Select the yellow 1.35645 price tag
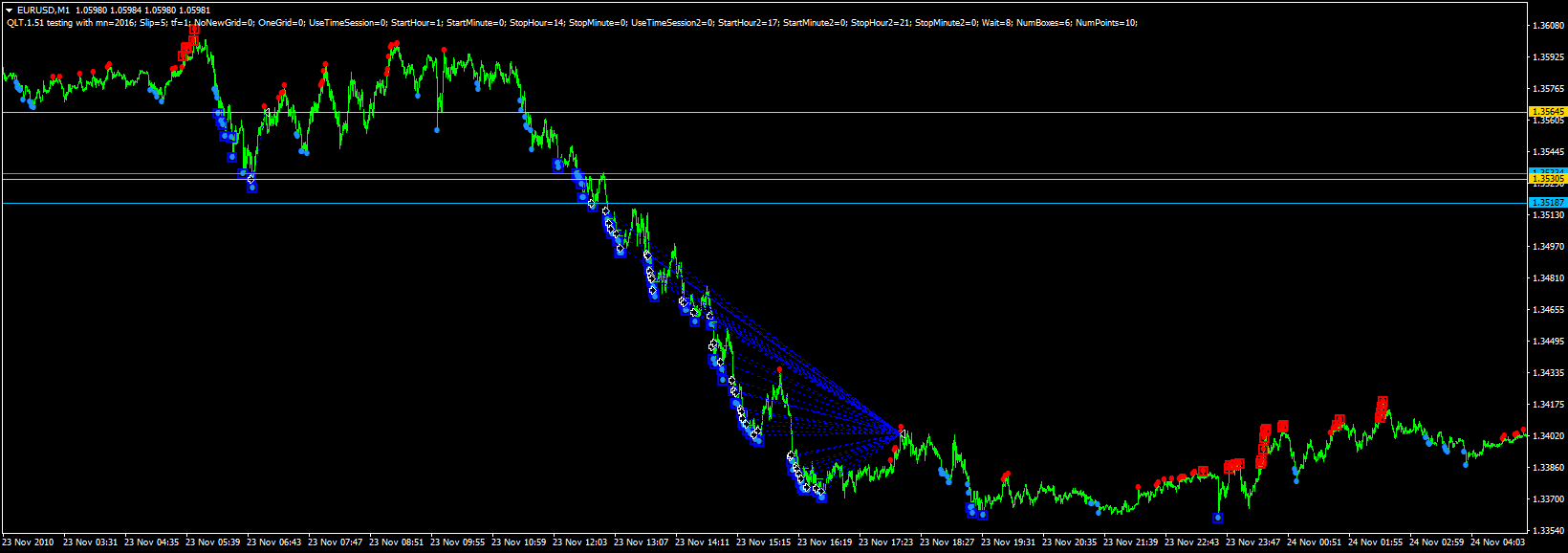The width and height of the screenshot is (1568, 553). click(x=1549, y=112)
